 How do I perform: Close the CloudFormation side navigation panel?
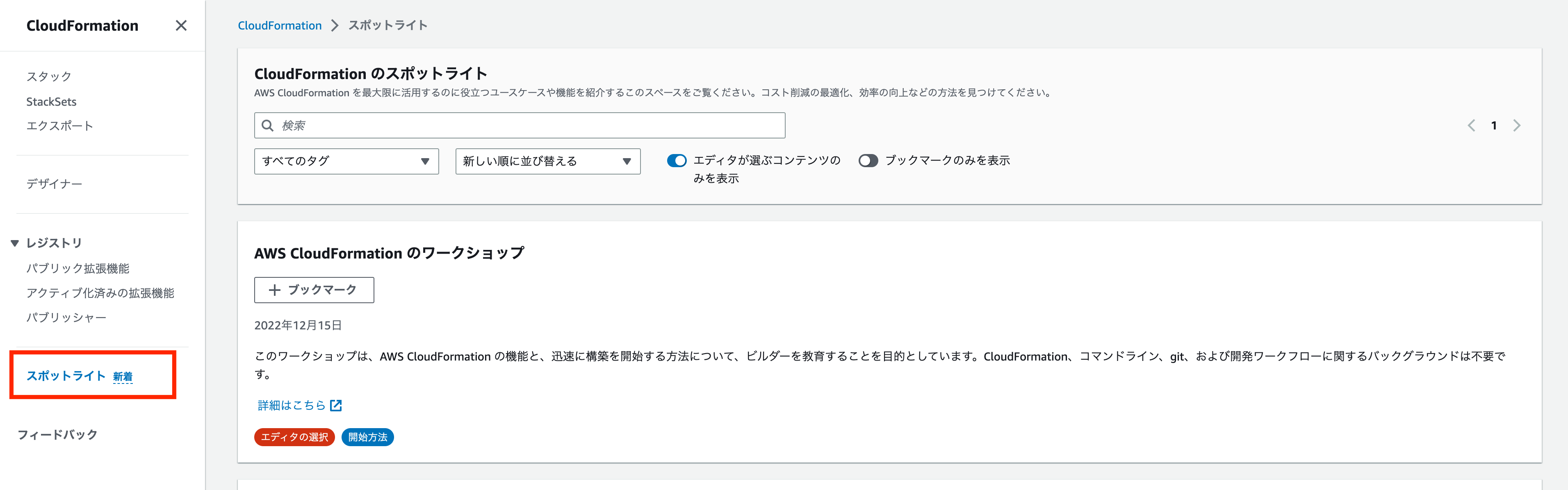(181, 25)
